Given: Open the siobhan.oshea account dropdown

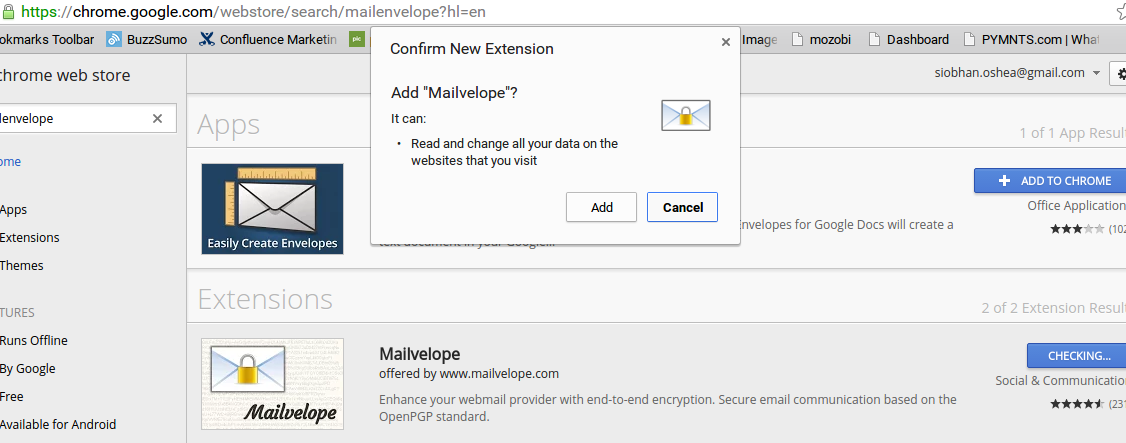Looking at the screenshot, I should coord(1017,73).
